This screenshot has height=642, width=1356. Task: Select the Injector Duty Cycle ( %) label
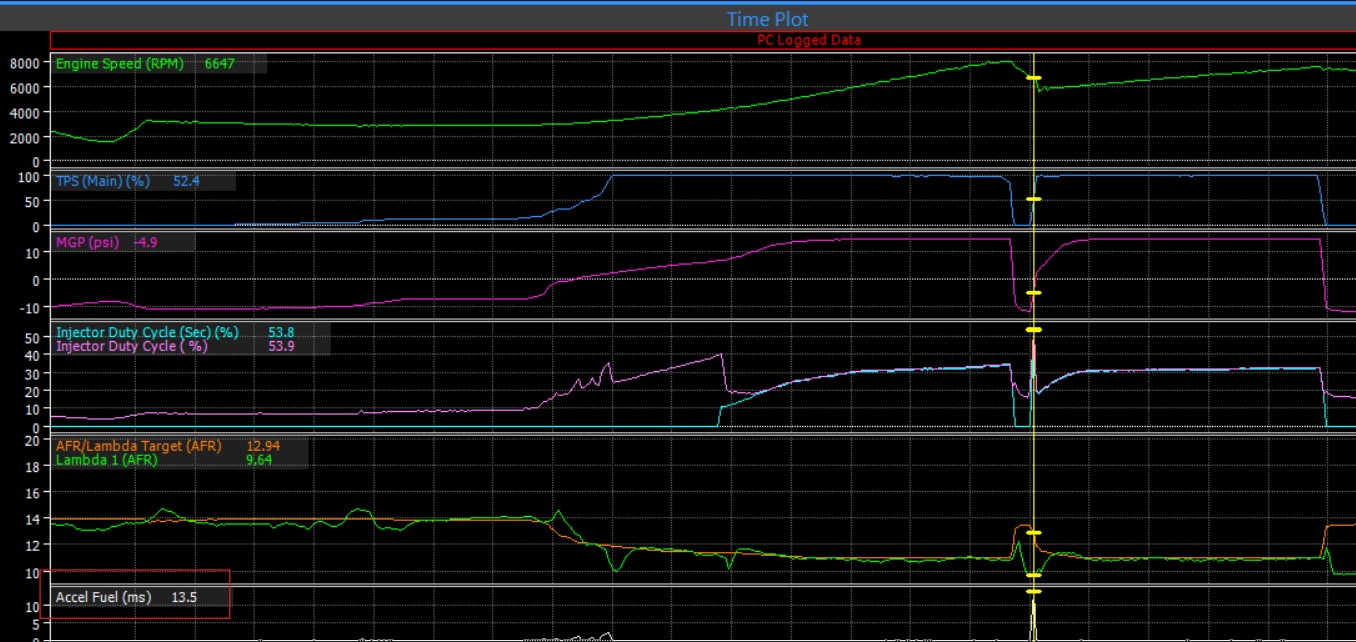point(132,347)
